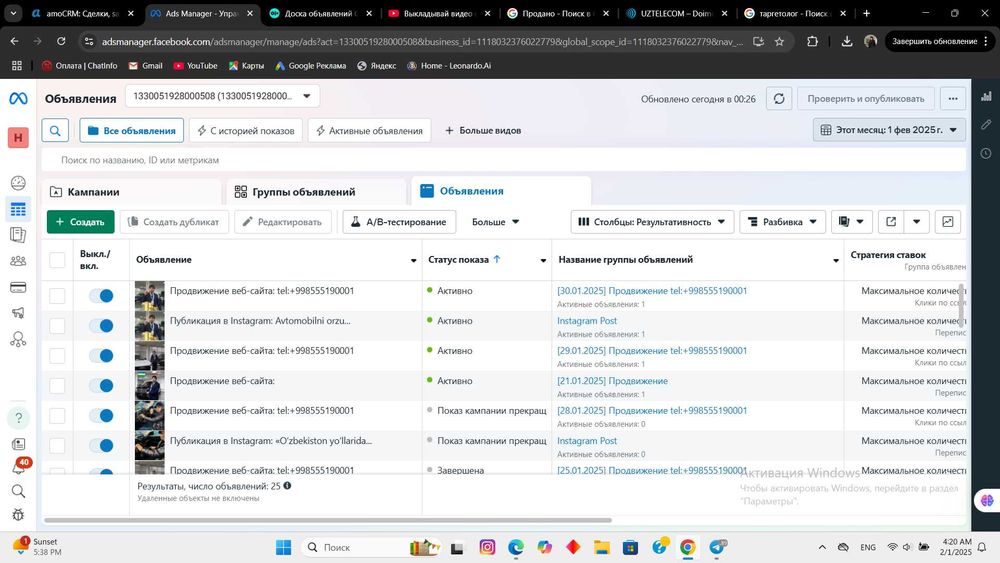
Task: Click the green 'Создать' button
Action: pyautogui.click(x=80, y=222)
